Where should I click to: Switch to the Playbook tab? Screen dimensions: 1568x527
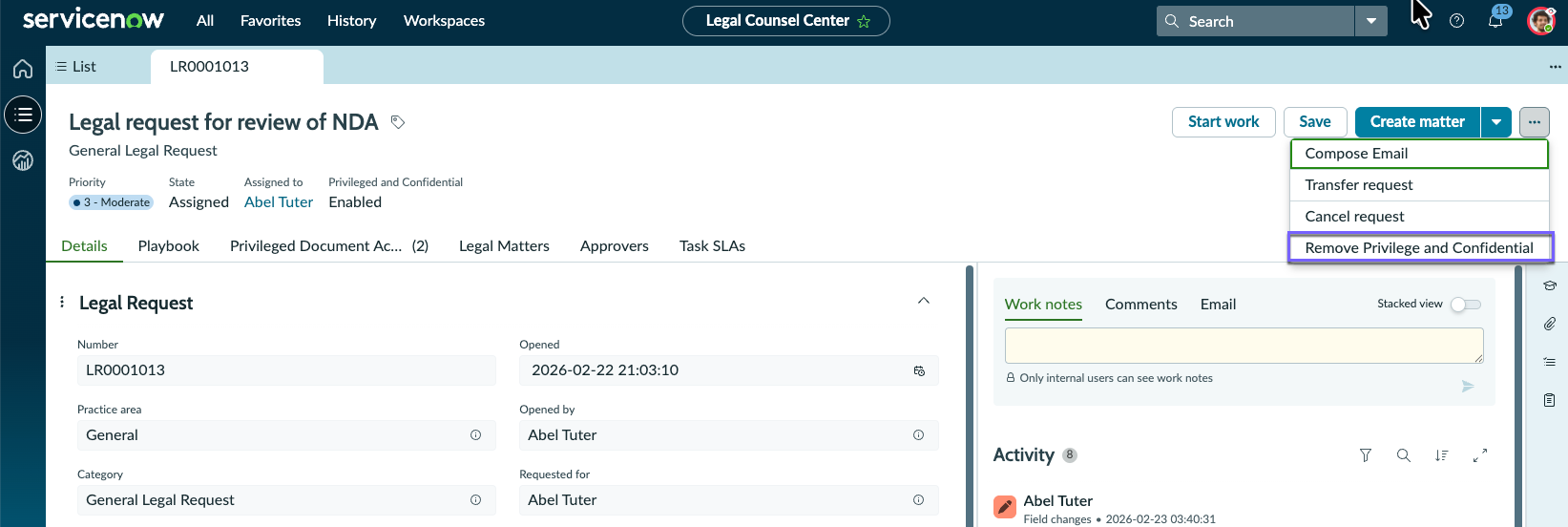tap(169, 246)
